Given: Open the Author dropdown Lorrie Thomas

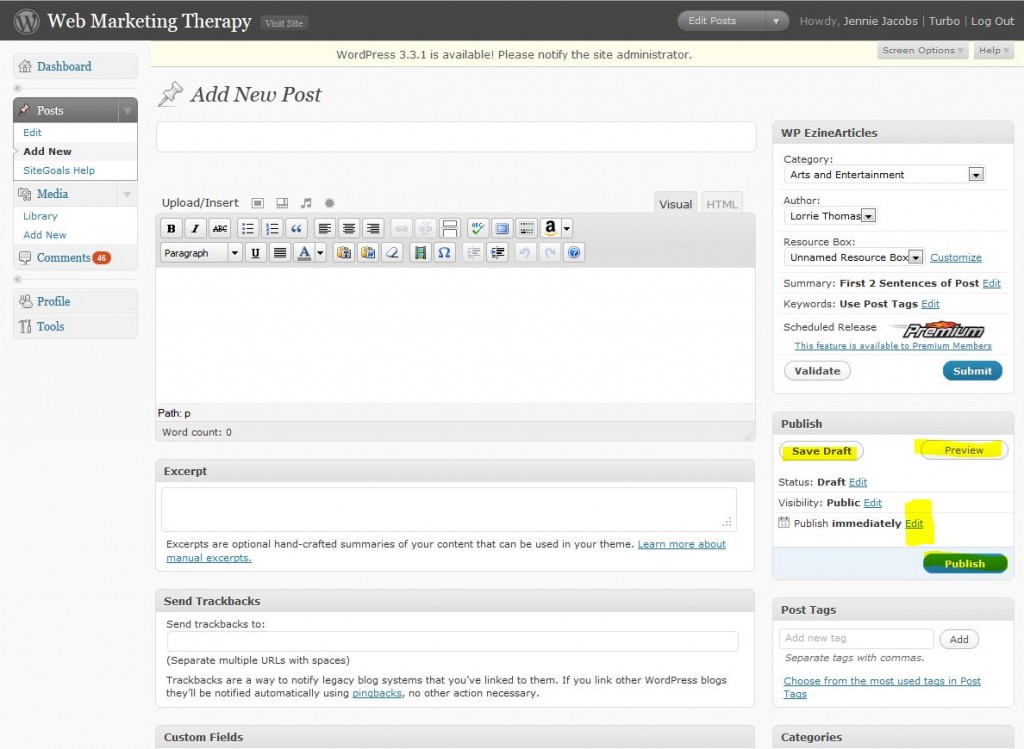Looking at the screenshot, I should pos(830,215).
